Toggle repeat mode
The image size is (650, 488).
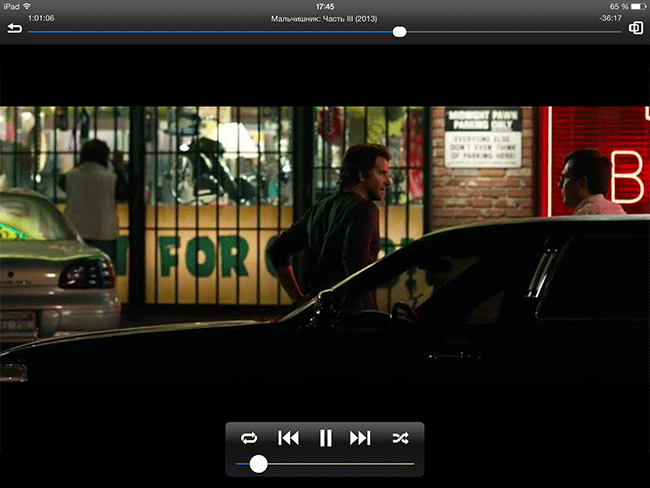click(x=249, y=438)
